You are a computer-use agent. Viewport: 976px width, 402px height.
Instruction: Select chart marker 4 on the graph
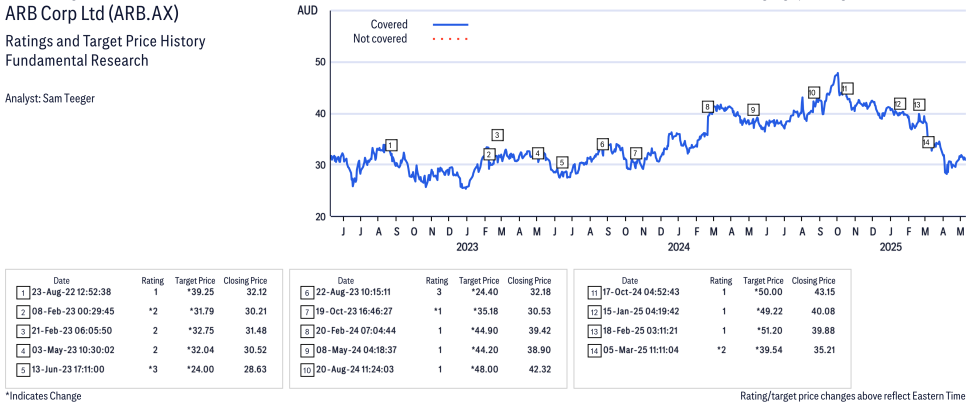tap(538, 153)
